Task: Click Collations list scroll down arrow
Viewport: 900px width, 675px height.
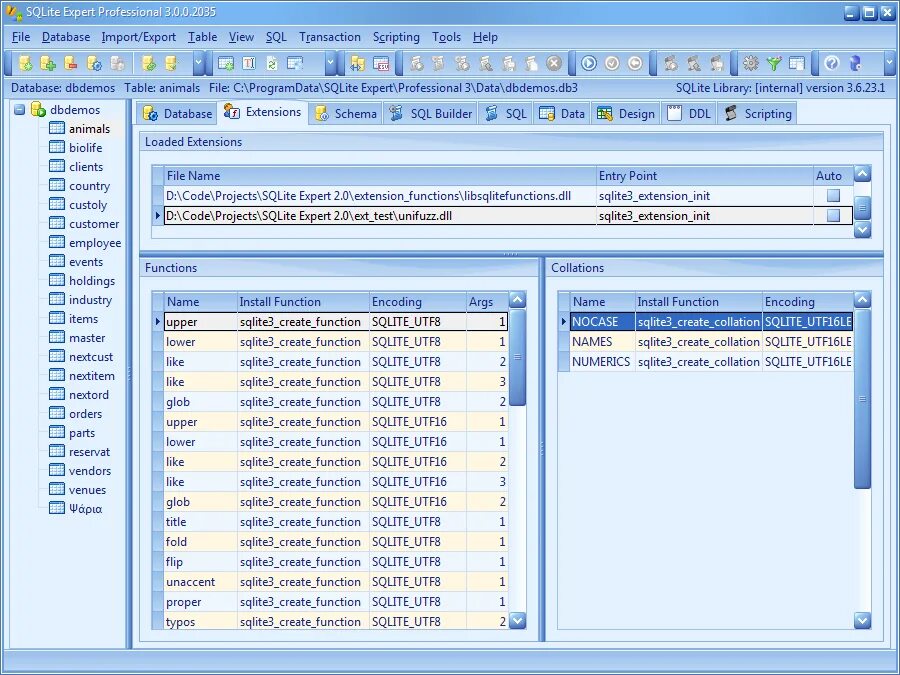Action: (x=862, y=620)
